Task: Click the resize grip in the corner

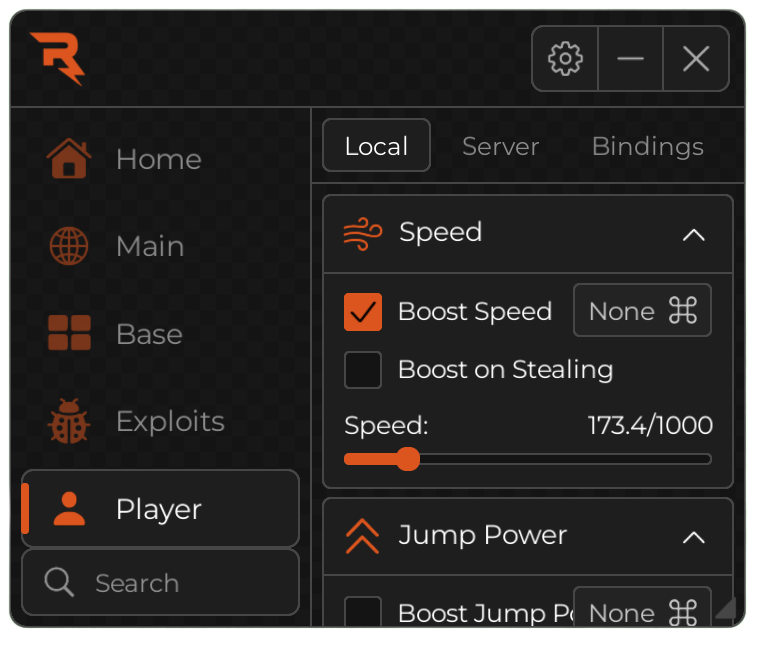Action: [727, 608]
